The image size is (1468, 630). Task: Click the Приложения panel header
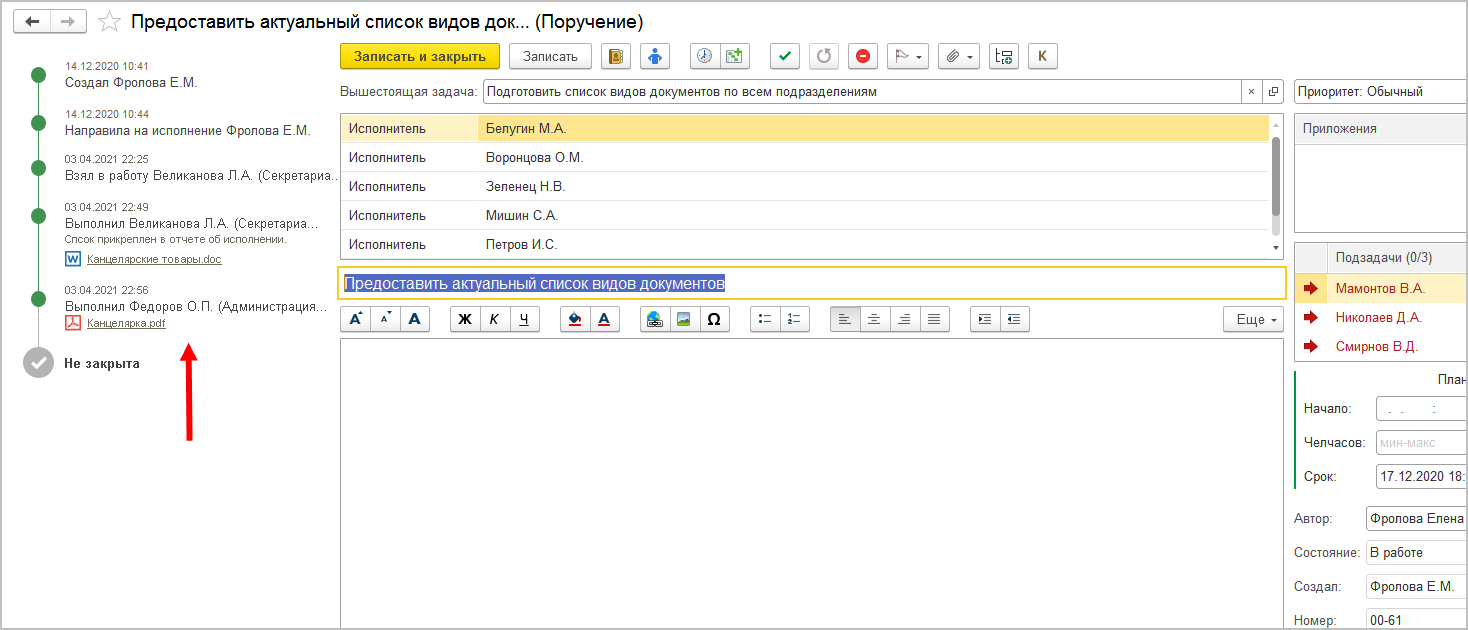coord(1381,129)
